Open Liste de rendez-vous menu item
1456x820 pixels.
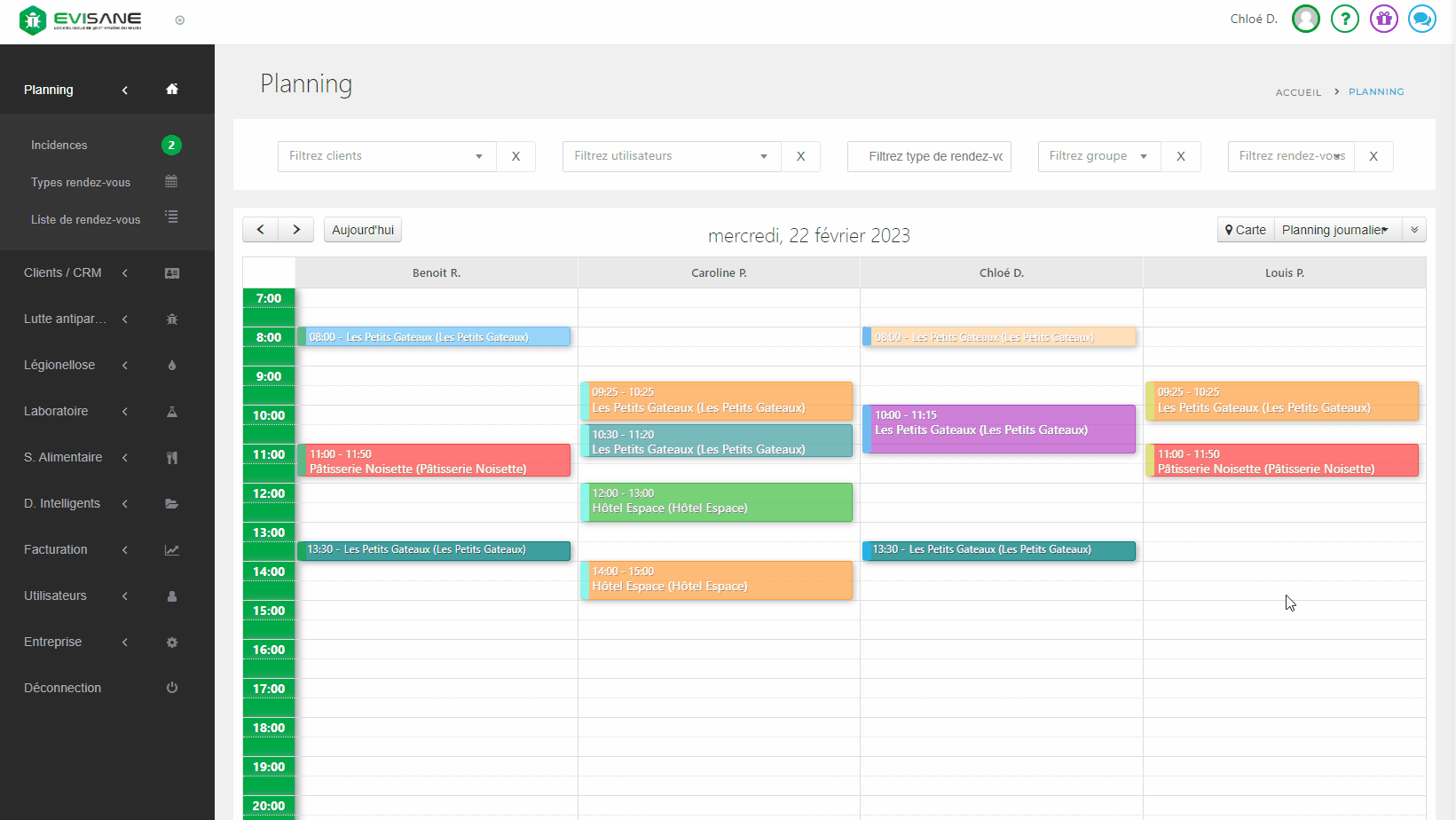point(85,219)
